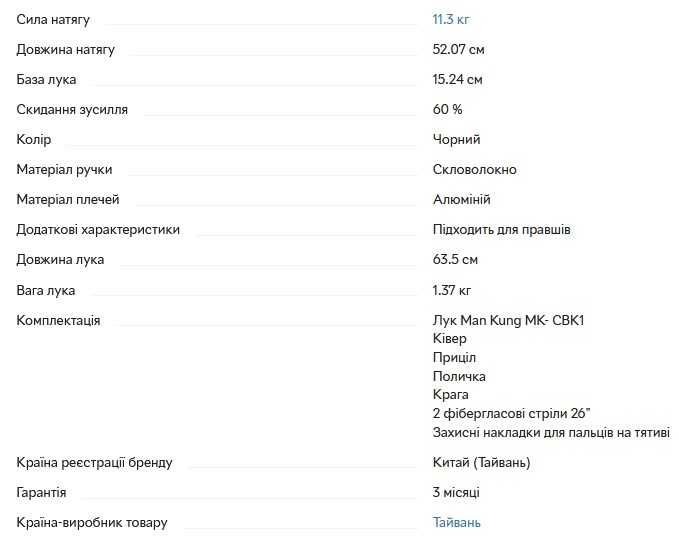This screenshot has width=679, height=540.
Task: Click the Скидання зусилля label
Action: (x=72, y=109)
